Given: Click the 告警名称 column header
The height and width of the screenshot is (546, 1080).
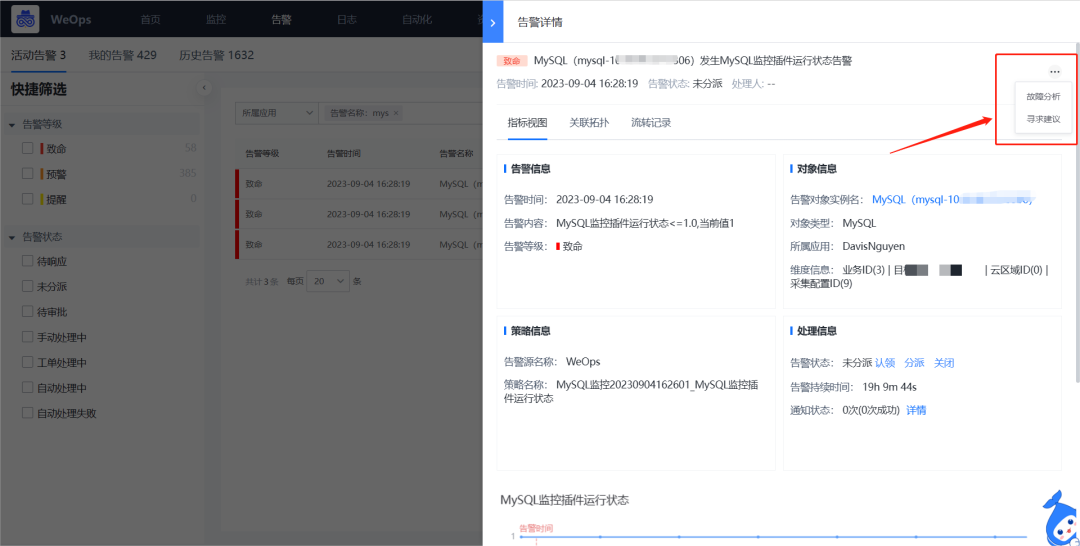Looking at the screenshot, I should (x=456, y=154).
